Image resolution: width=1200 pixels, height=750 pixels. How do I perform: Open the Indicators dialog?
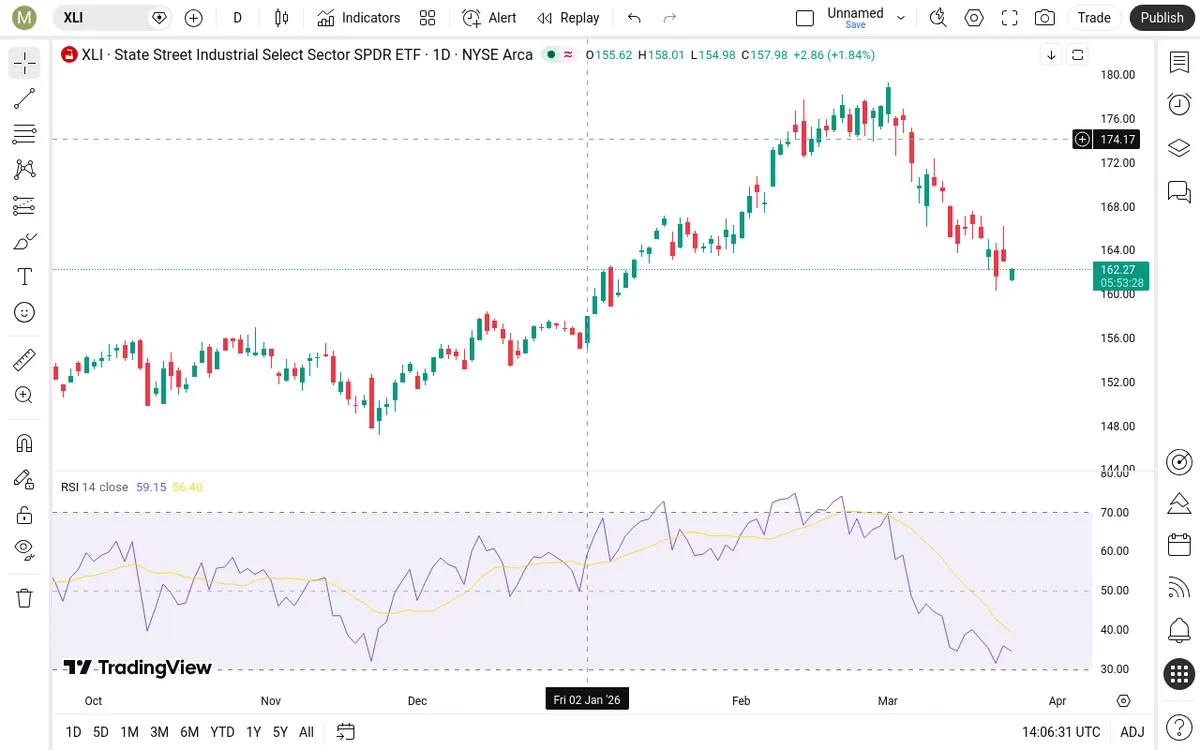tap(359, 17)
